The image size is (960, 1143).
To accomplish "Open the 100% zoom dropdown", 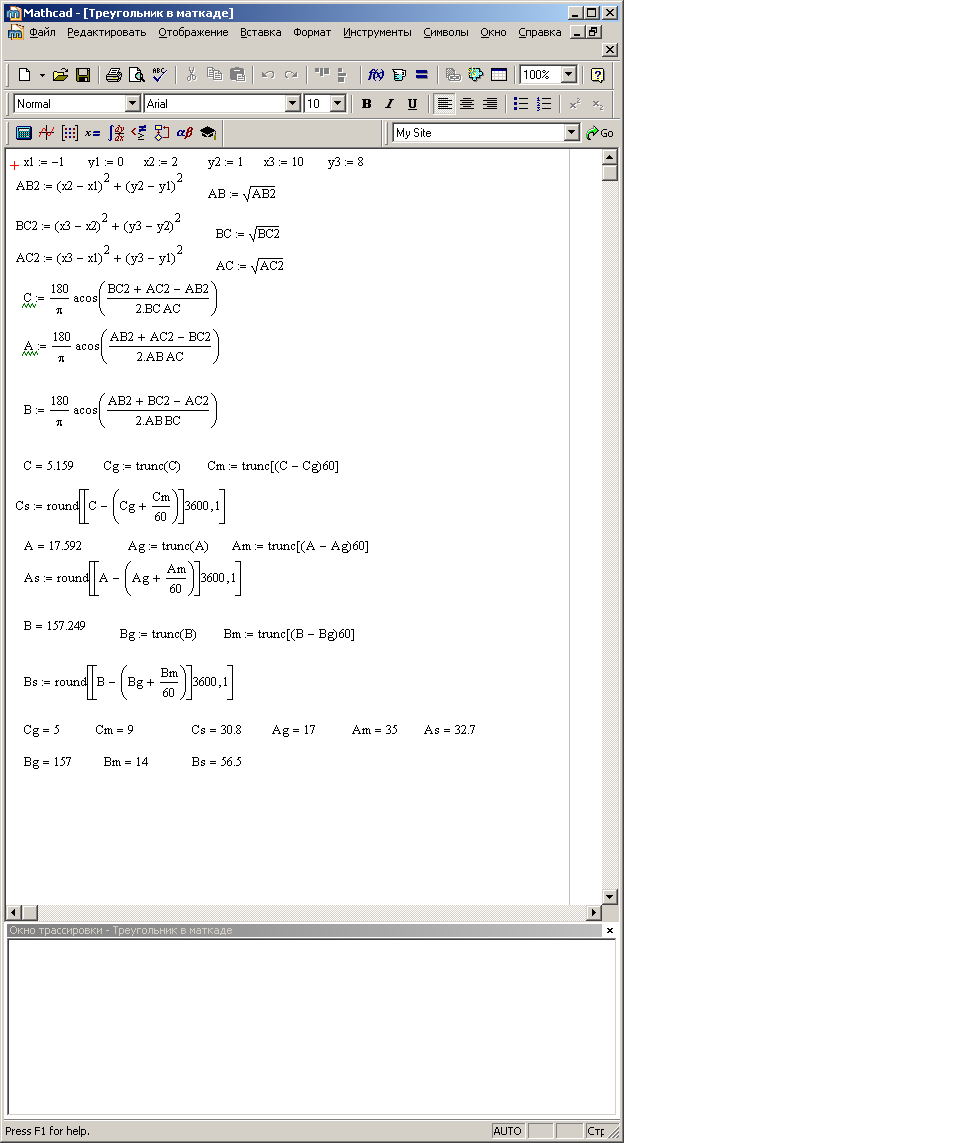I will pyautogui.click(x=569, y=74).
